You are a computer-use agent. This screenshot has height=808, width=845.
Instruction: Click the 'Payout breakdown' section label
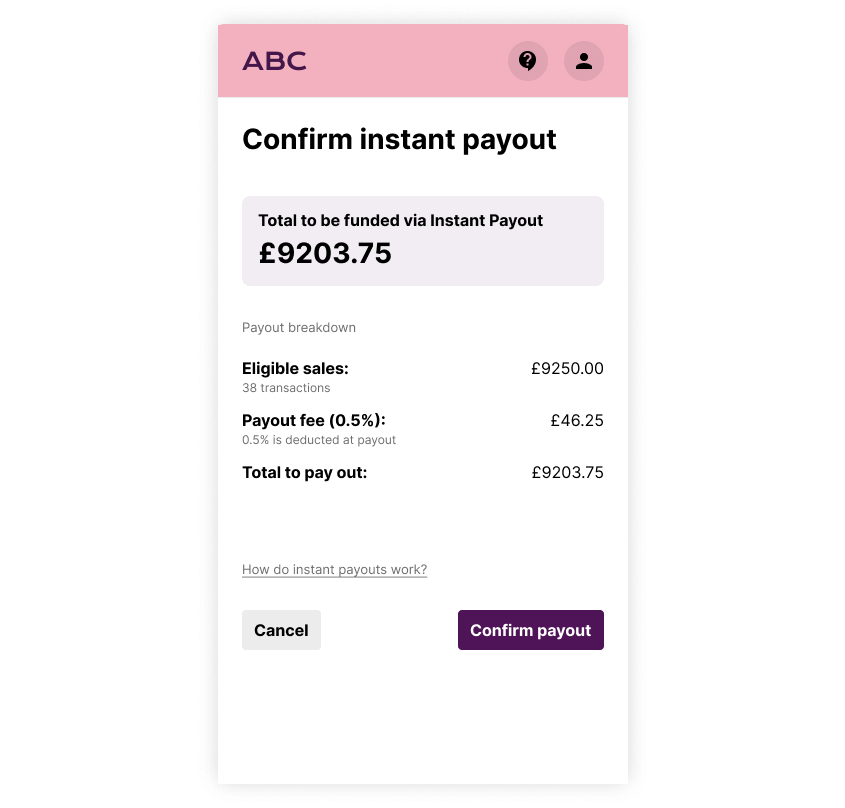[299, 328]
